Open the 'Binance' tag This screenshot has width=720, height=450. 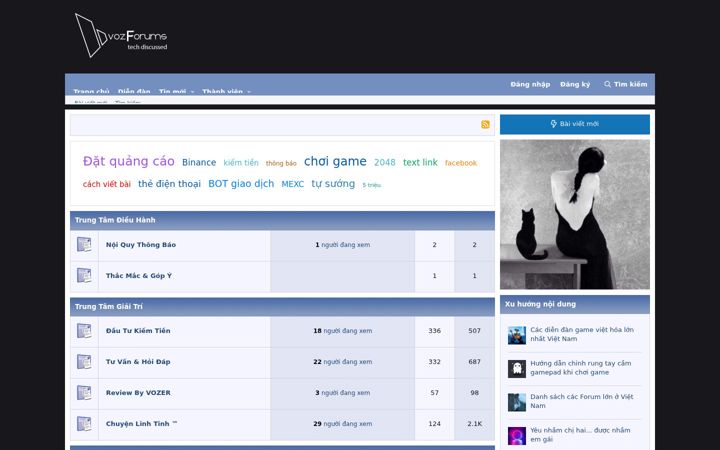point(199,163)
